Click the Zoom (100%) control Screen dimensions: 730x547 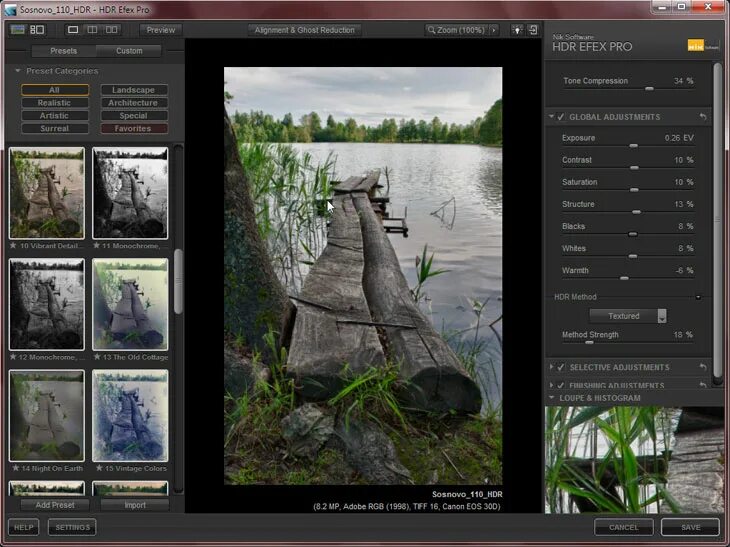(x=461, y=30)
